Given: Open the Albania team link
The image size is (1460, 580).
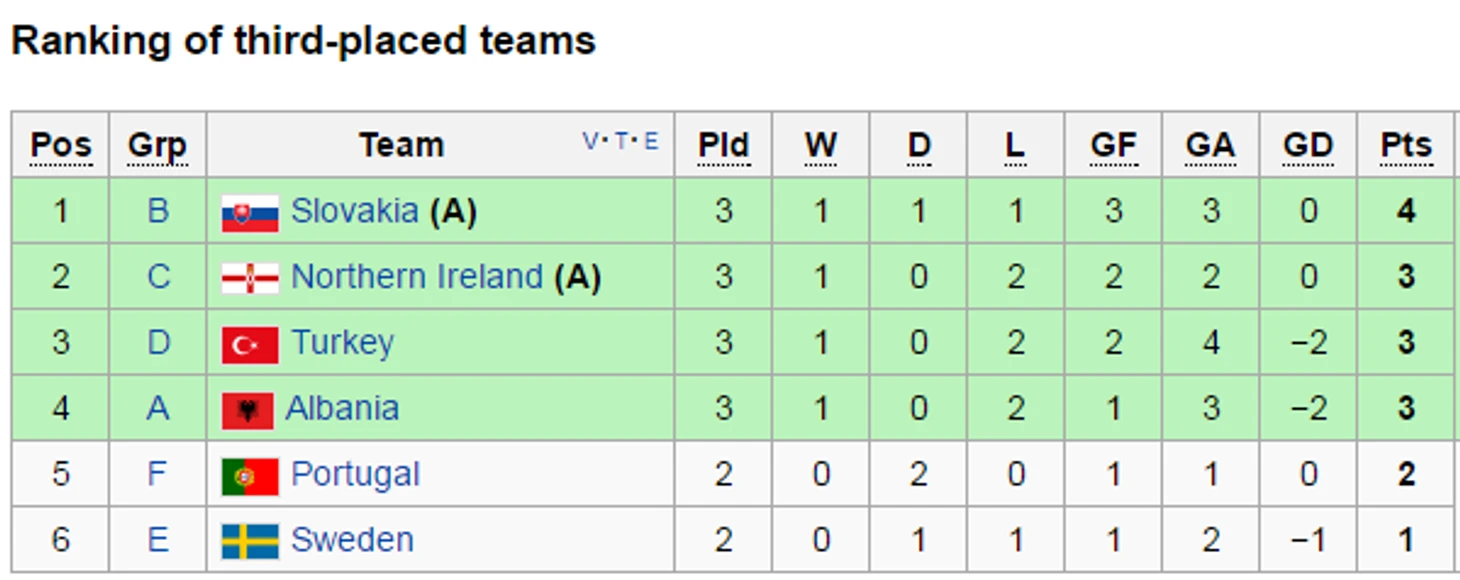Looking at the screenshot, I should [342, 408].
